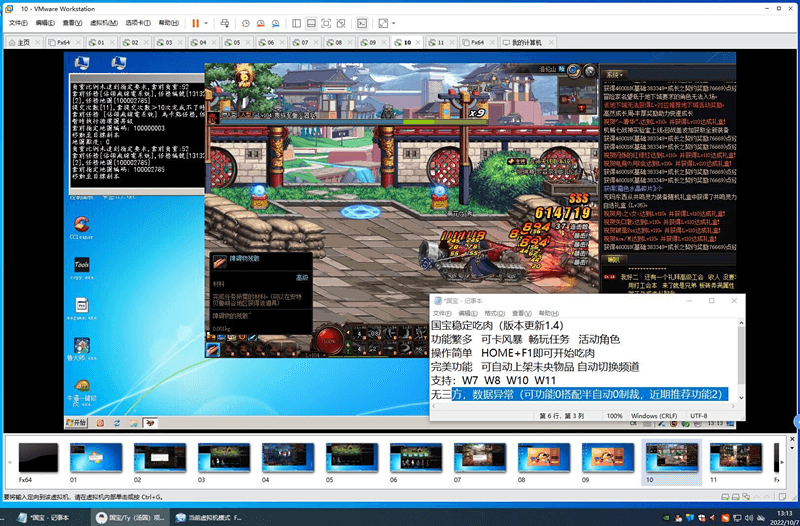The height and width of the screenshot is (526, 800).
Task: Click the 系统 tab in game chat panel
Action: point(614,74)
